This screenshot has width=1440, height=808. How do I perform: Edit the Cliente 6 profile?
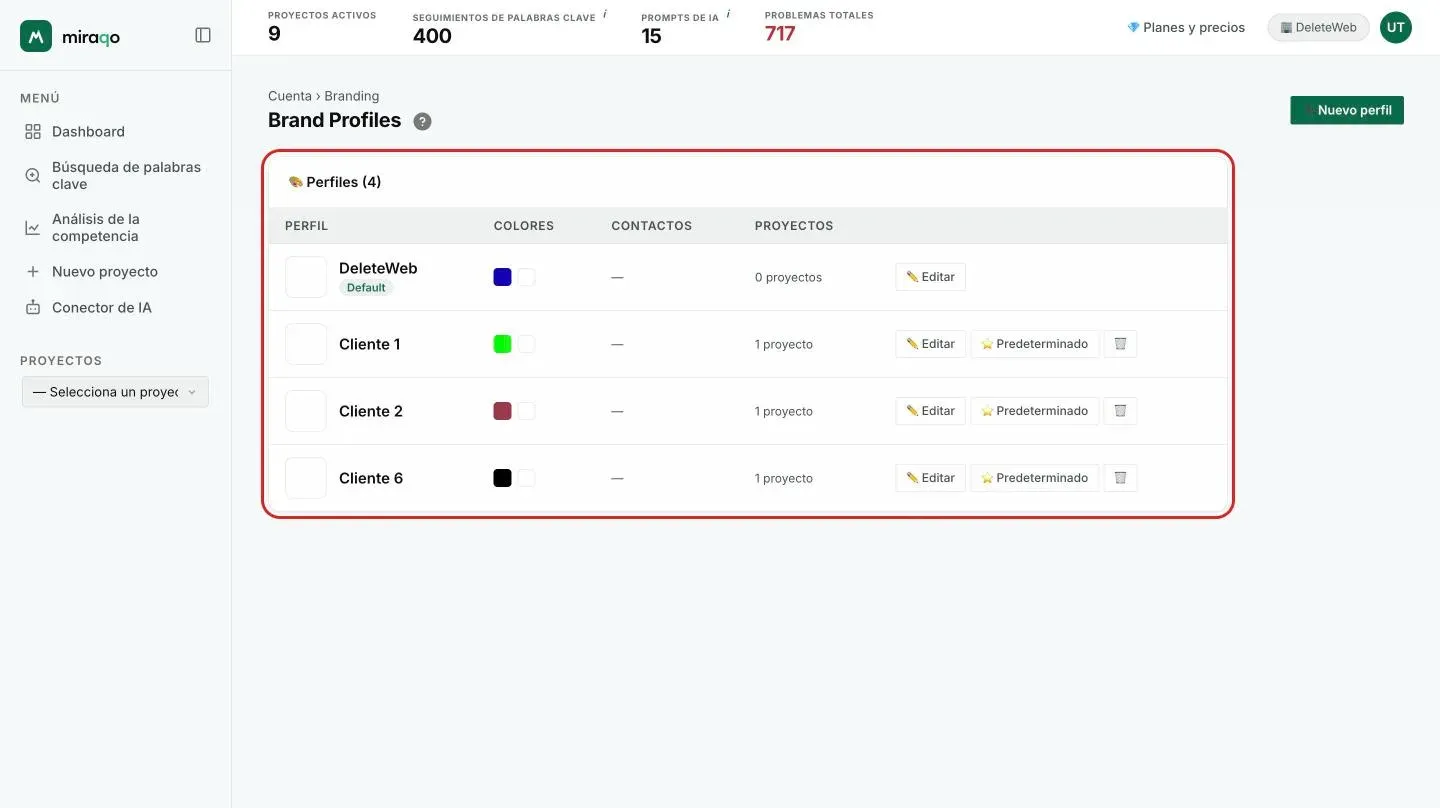pyautogui.click(x=930, y=478)
